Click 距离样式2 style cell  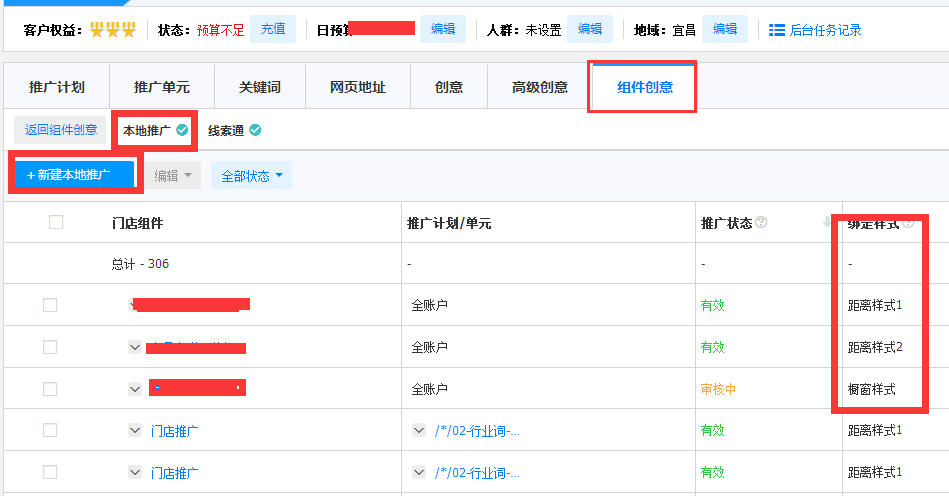pos(875,347)
